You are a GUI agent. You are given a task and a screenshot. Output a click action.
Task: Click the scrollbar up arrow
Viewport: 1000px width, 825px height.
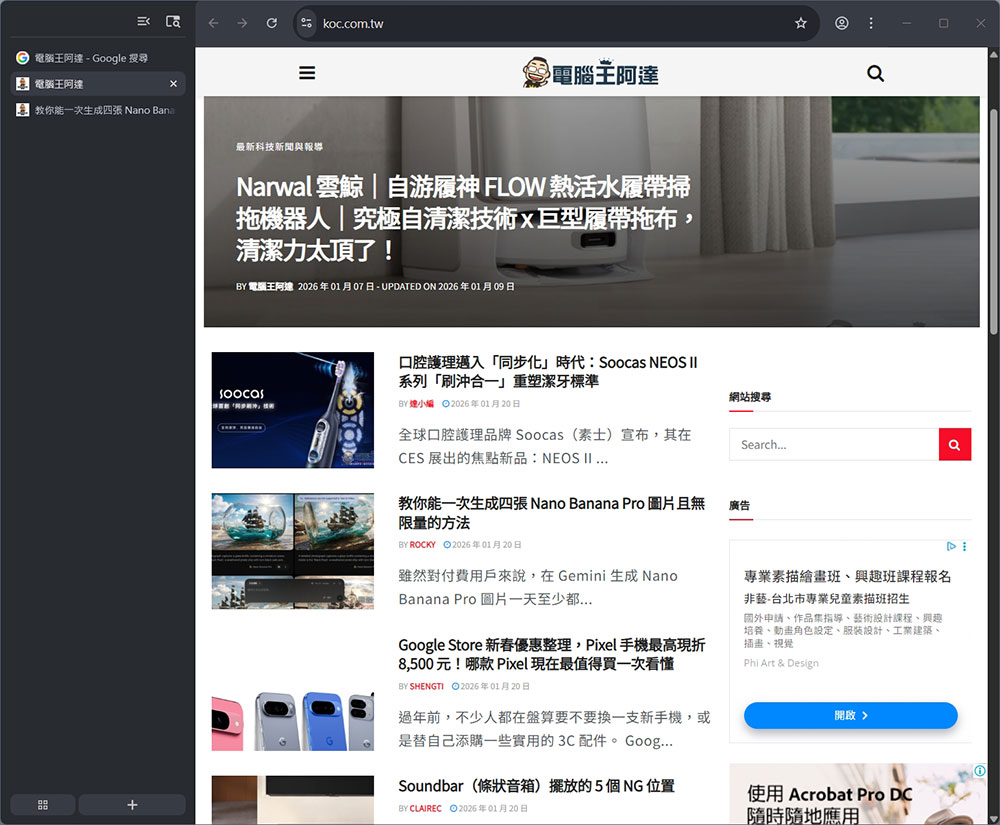pyautogui.click(x=993, y=54)
